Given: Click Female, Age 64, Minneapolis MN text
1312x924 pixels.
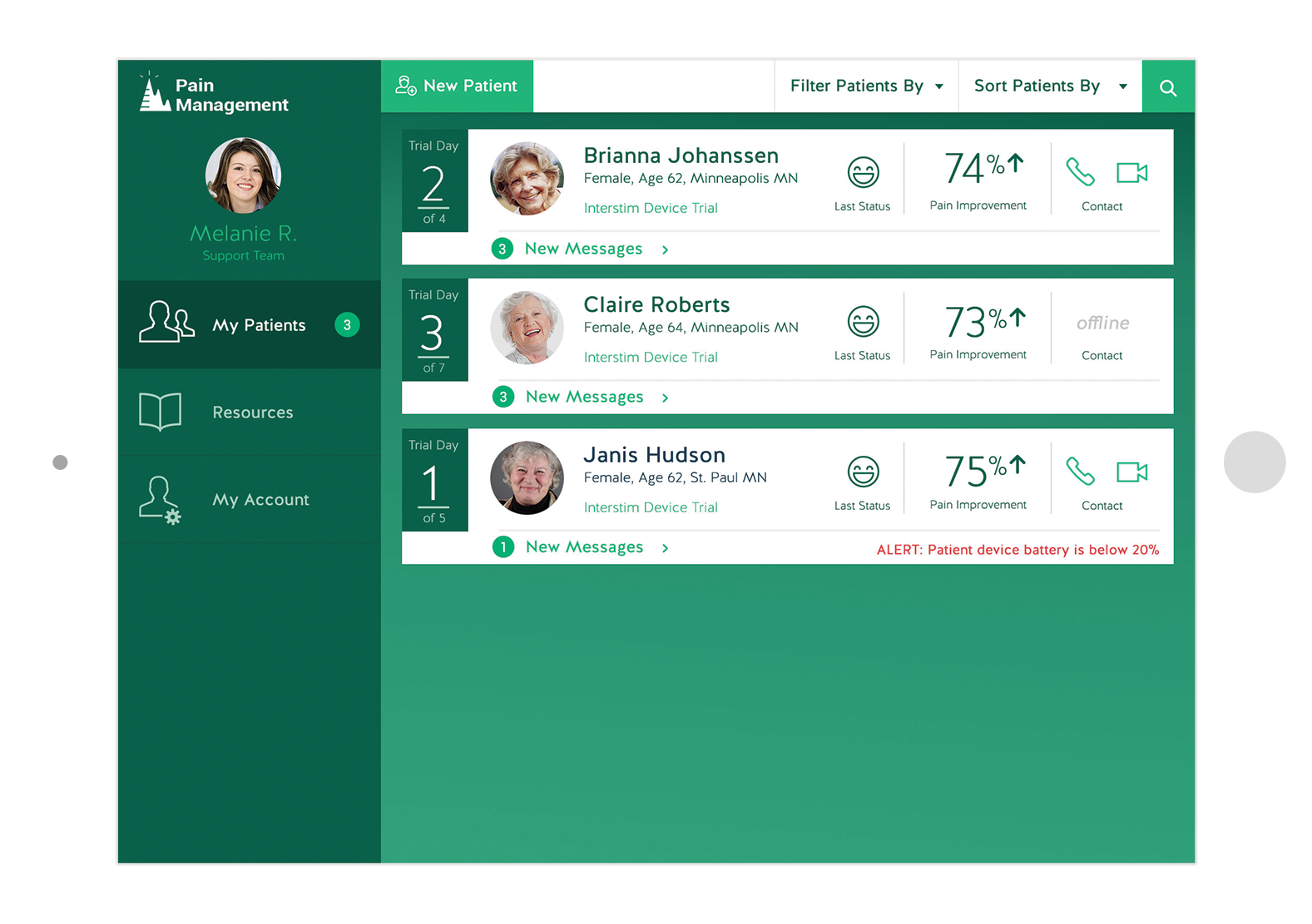Looking at the screenshot, I should coord(691,328).
